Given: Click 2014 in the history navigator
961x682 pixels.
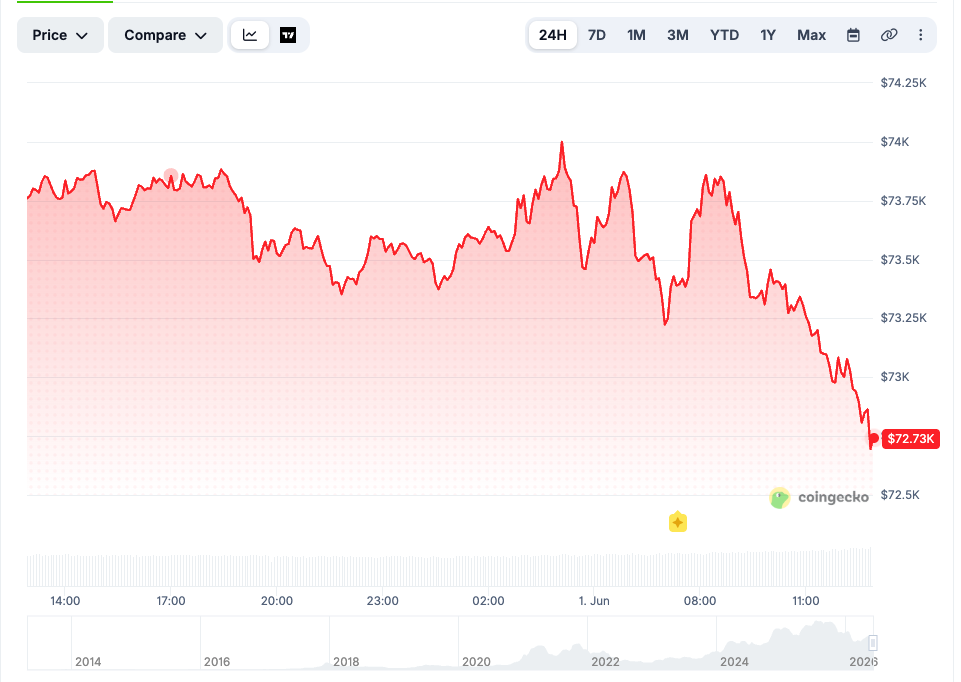Looking at the screenshot, I should (88, 662).
